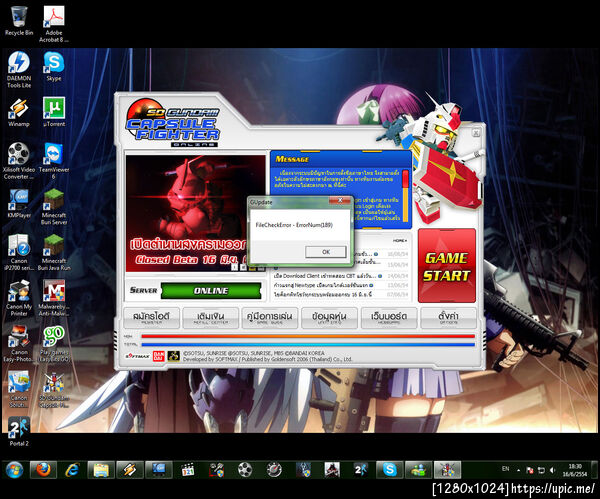The image size is (600, 499).
Task: Click the EN language indicator
Action: point(505,469)
